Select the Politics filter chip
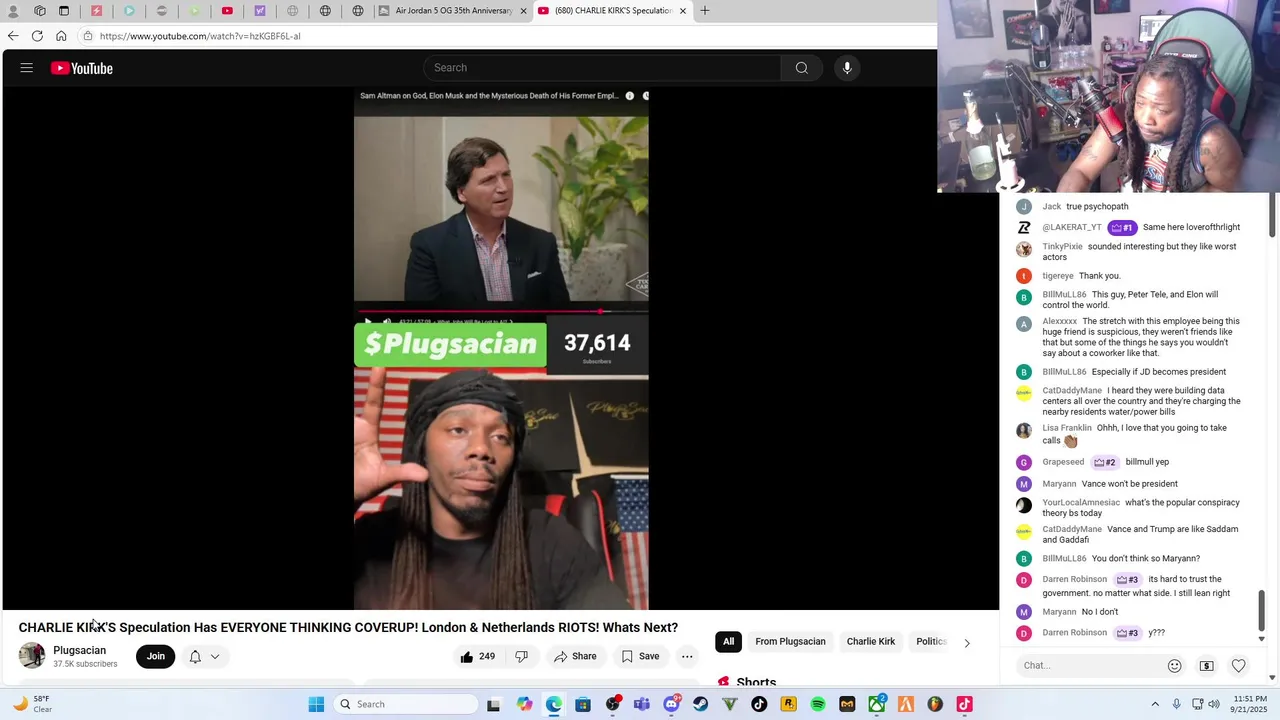The height and width of the screenshot is (720, 1280). pos(931,642)
